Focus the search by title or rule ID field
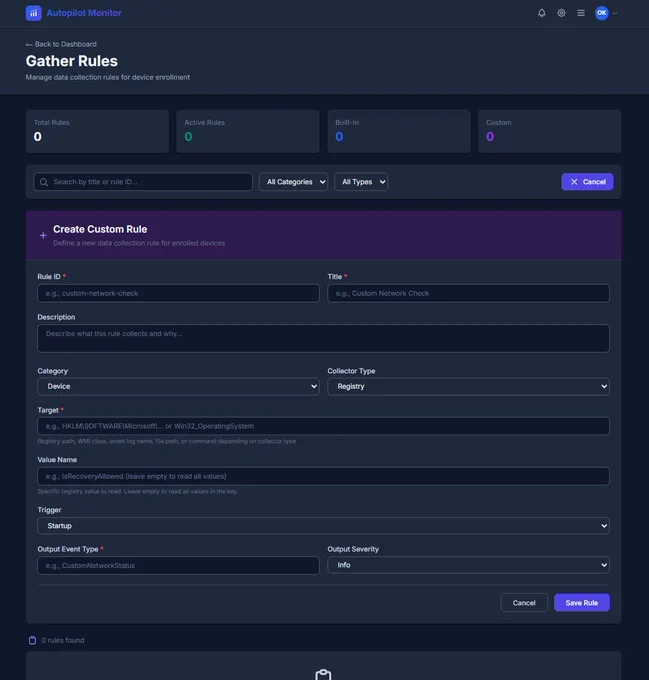 point(143,182)
